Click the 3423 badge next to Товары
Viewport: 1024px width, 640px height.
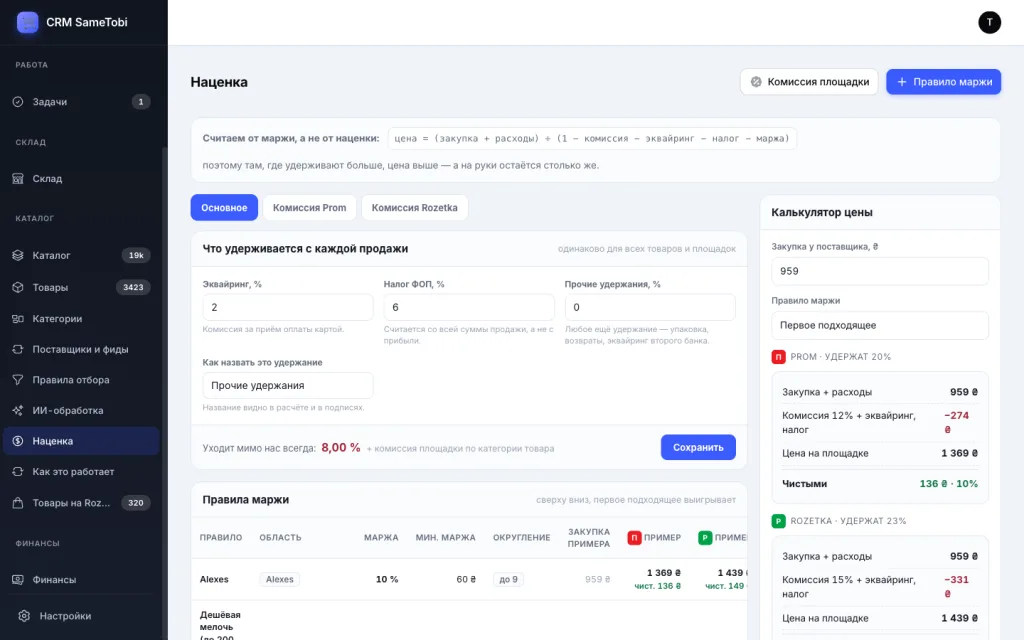(133, 287)
